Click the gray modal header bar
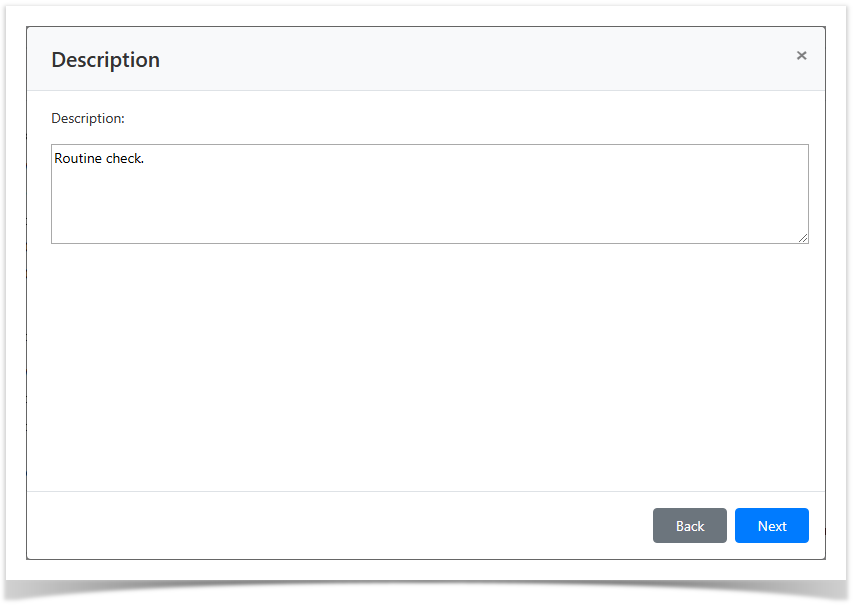Image resolution: width=860 pixels, height=609 pixels. coord(450,60)
